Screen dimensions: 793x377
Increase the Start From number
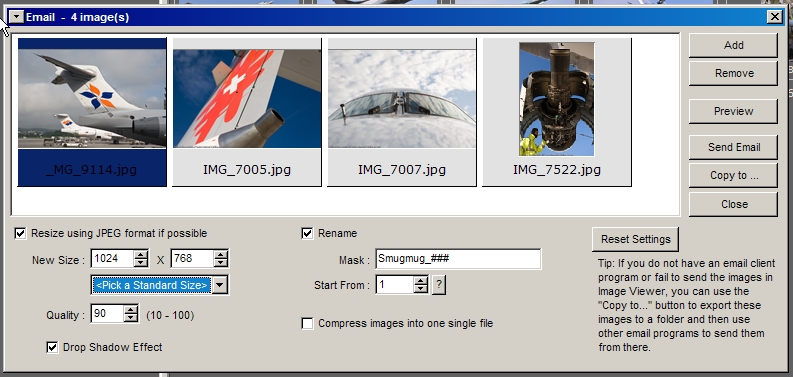pos(420,281)
